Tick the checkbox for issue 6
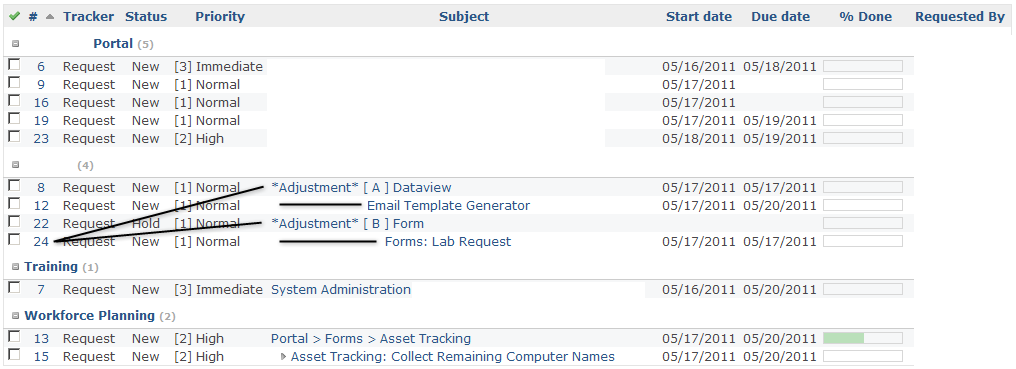The width and height of the screenshot is (1016, 369). tap(14, 65)
